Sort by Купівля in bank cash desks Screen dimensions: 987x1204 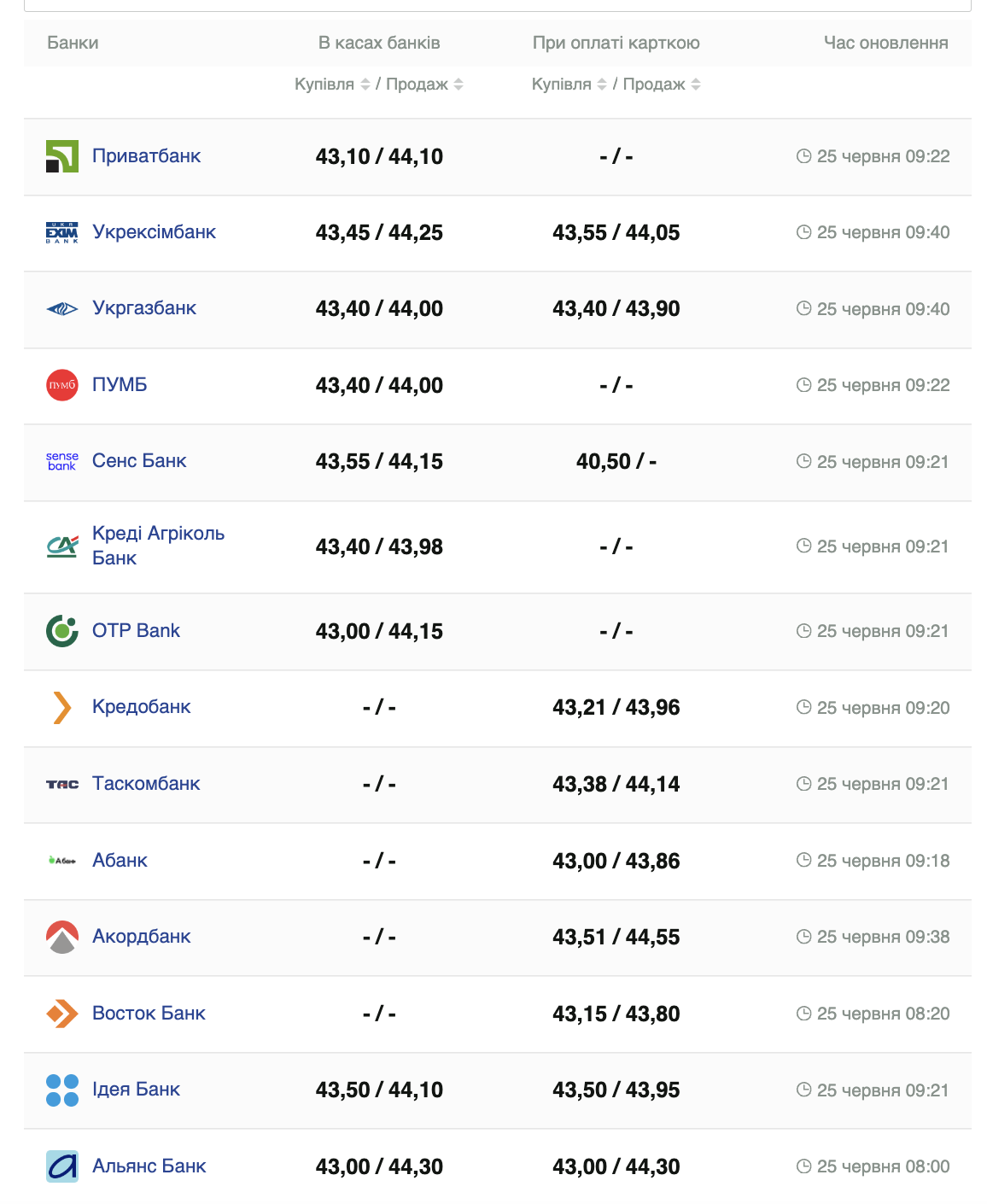pyautogui.click(x=332, y=85)
